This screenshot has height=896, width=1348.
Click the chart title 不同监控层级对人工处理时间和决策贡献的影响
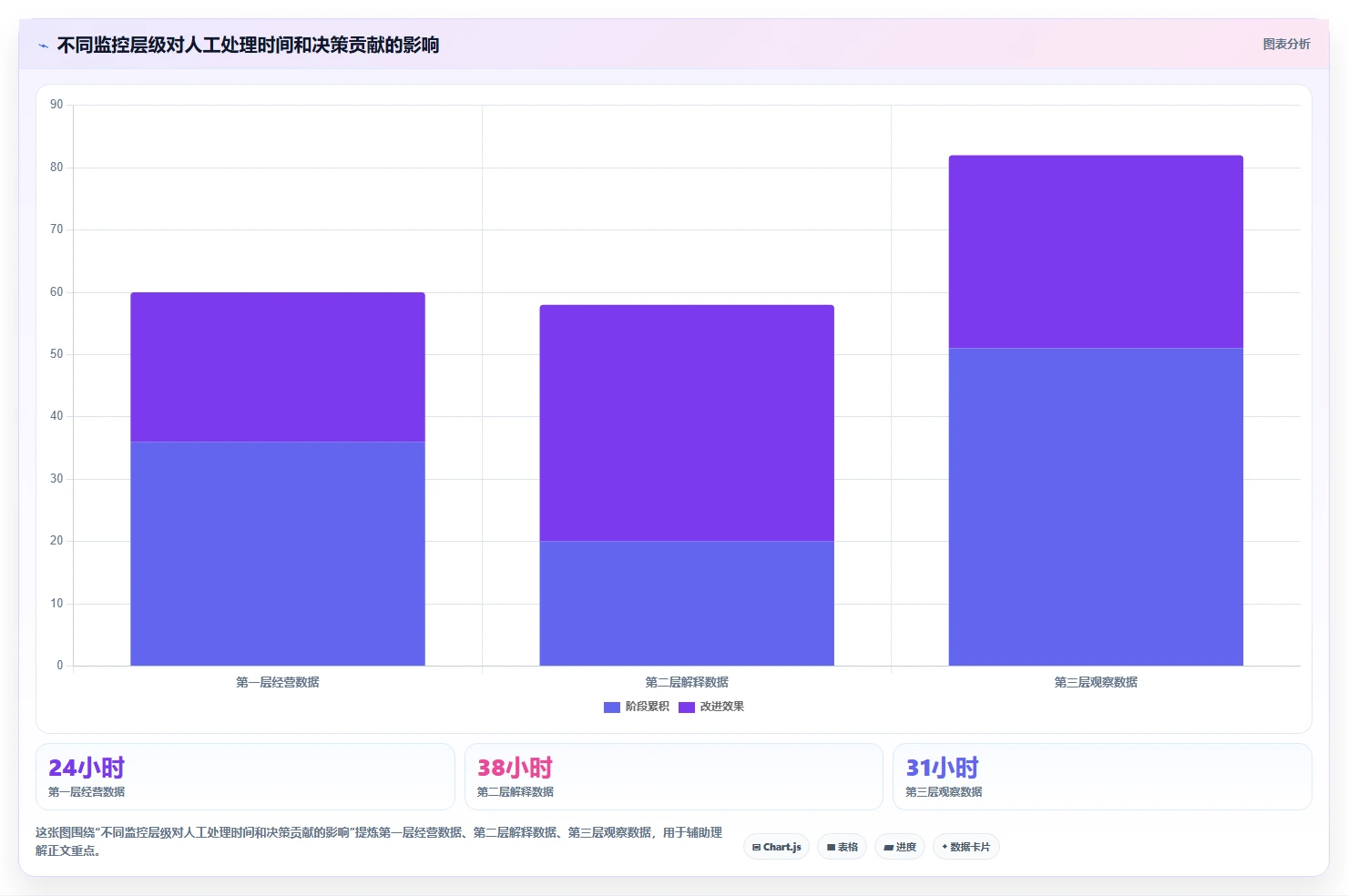click(248, 46)
